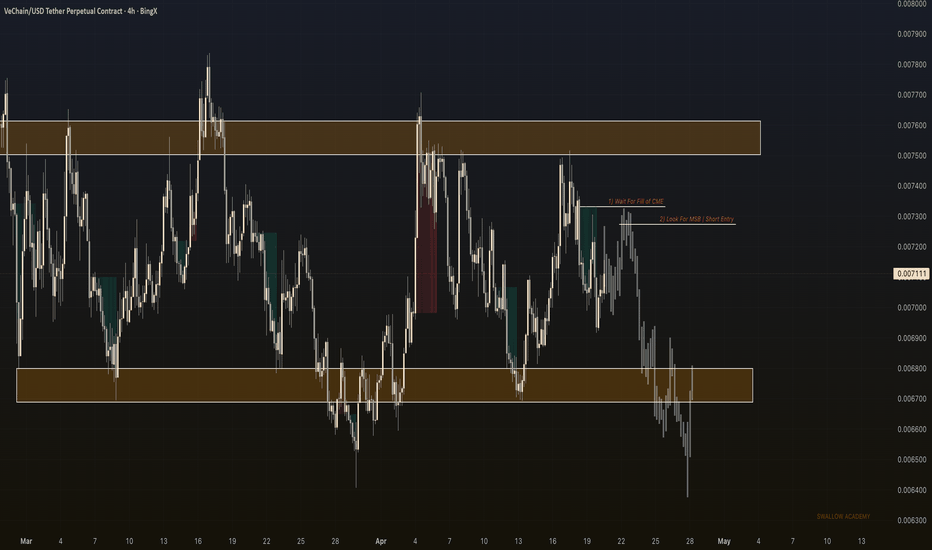The image size is (932, 550).
Task: Click the date 28 after Apr 25
Action: [x=689, y=540]
